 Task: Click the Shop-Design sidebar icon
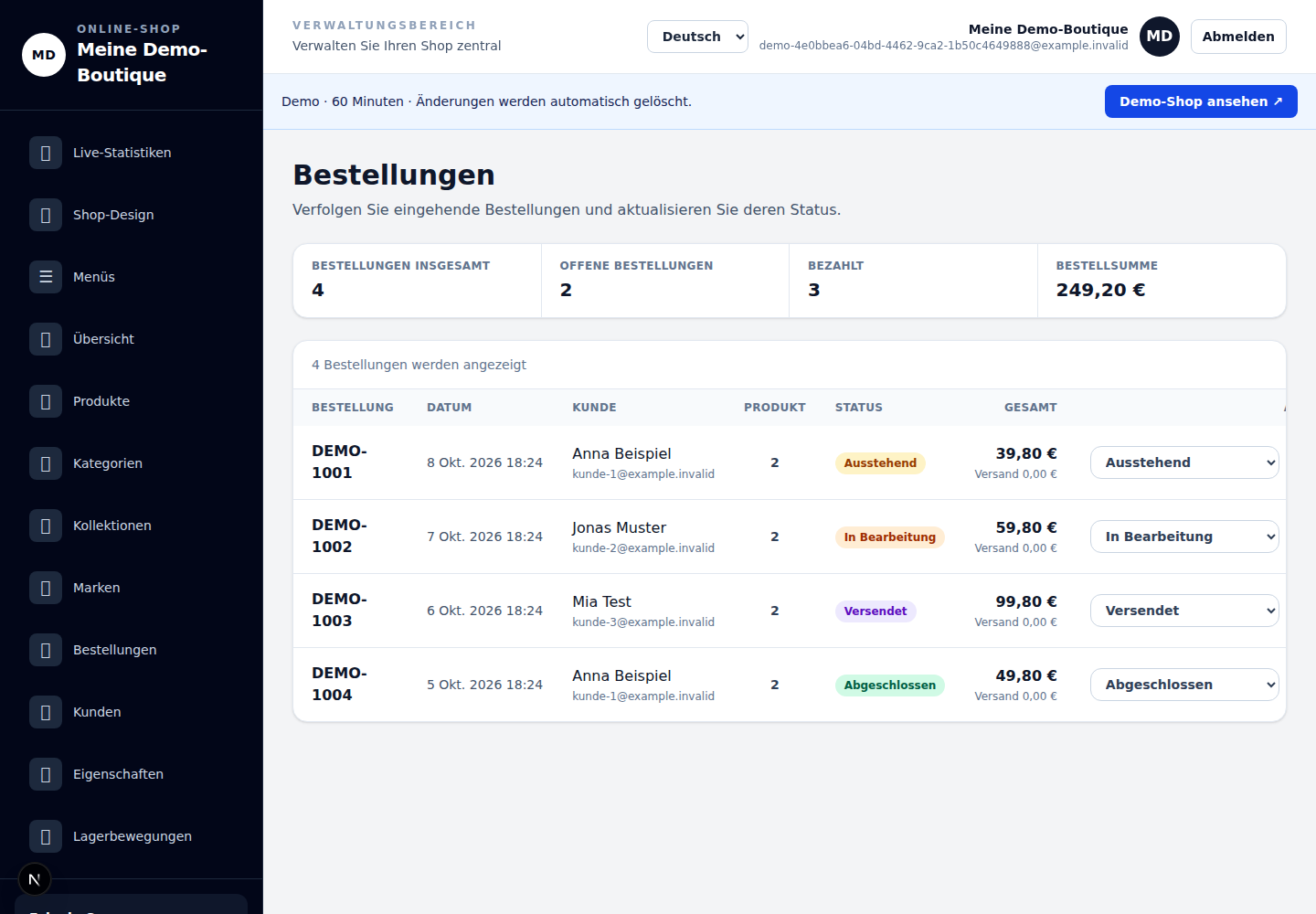(x=46, y=215)
